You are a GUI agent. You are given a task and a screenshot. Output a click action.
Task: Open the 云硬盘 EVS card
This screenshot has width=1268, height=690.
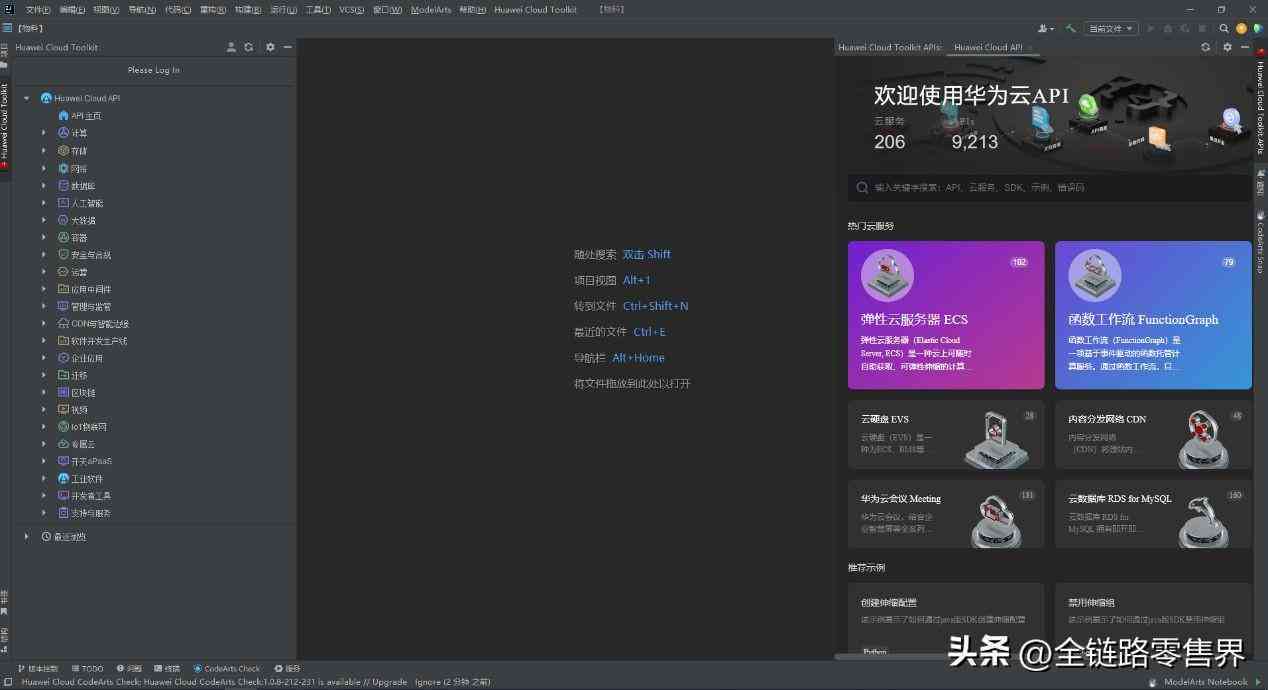coord(946,435)
